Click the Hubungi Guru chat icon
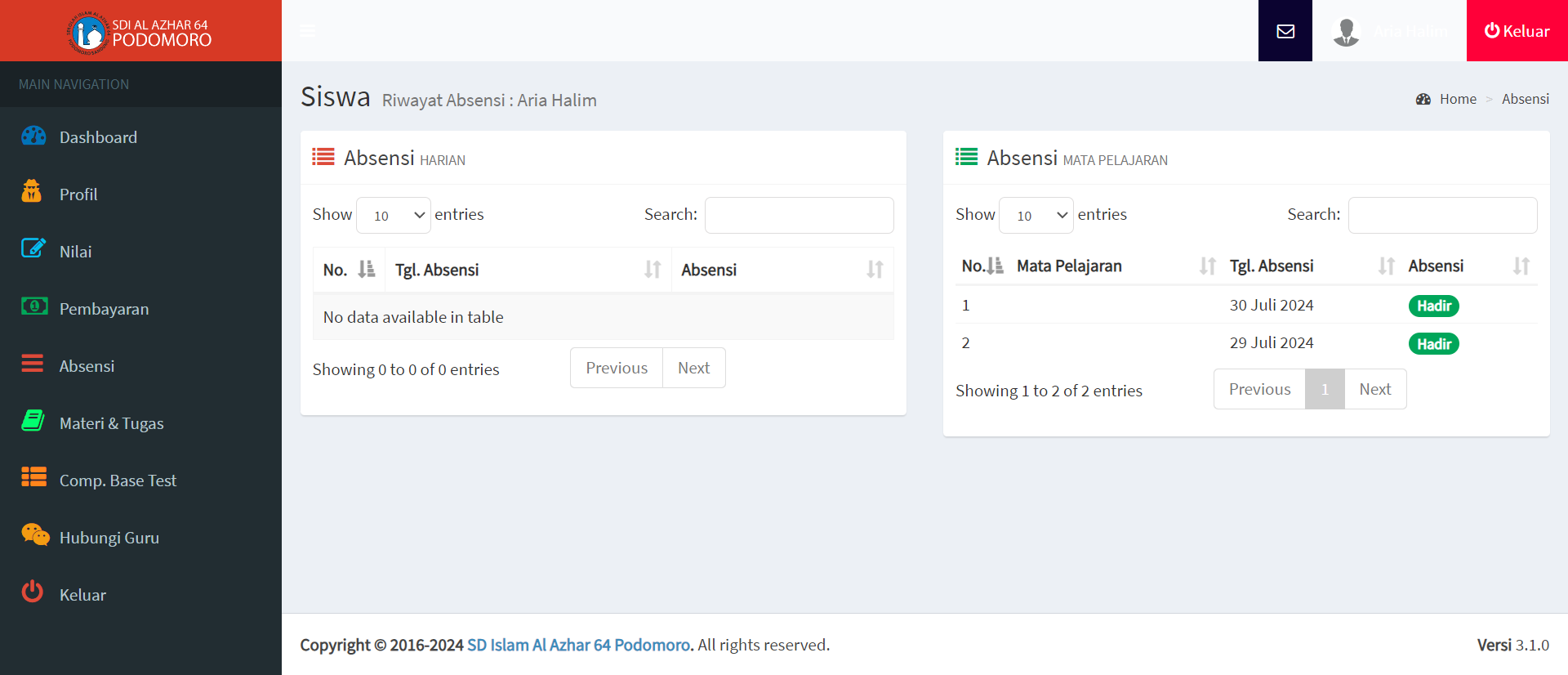The width and height of the screenshot is (1568, 675). point(35,535)
